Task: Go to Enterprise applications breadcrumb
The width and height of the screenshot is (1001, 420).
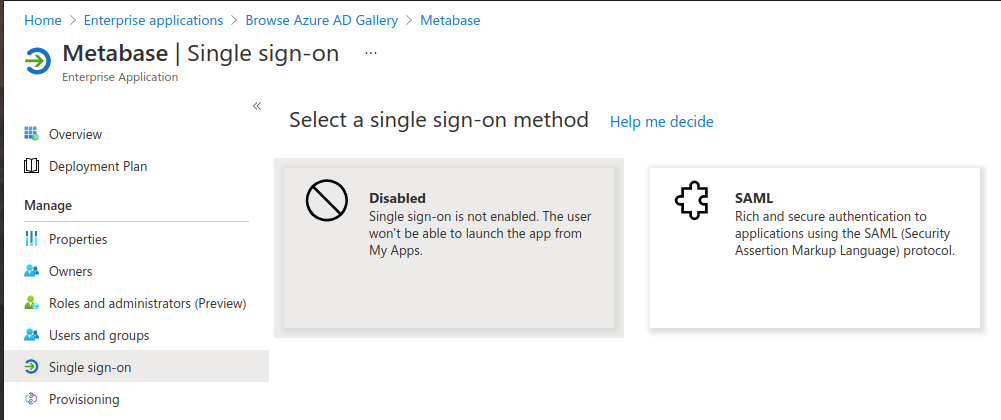Action: [154, 20]
